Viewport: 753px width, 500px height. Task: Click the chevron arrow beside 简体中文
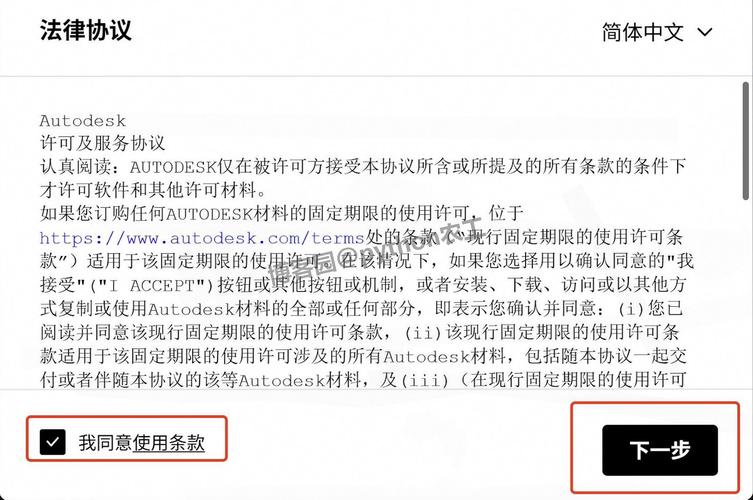tap(704, 32)
